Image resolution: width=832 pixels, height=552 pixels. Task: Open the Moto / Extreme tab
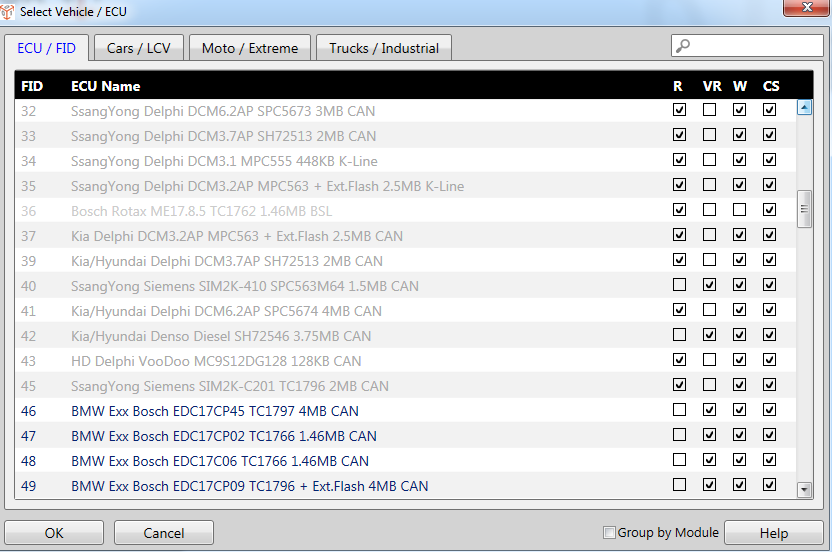pos(250,48)
